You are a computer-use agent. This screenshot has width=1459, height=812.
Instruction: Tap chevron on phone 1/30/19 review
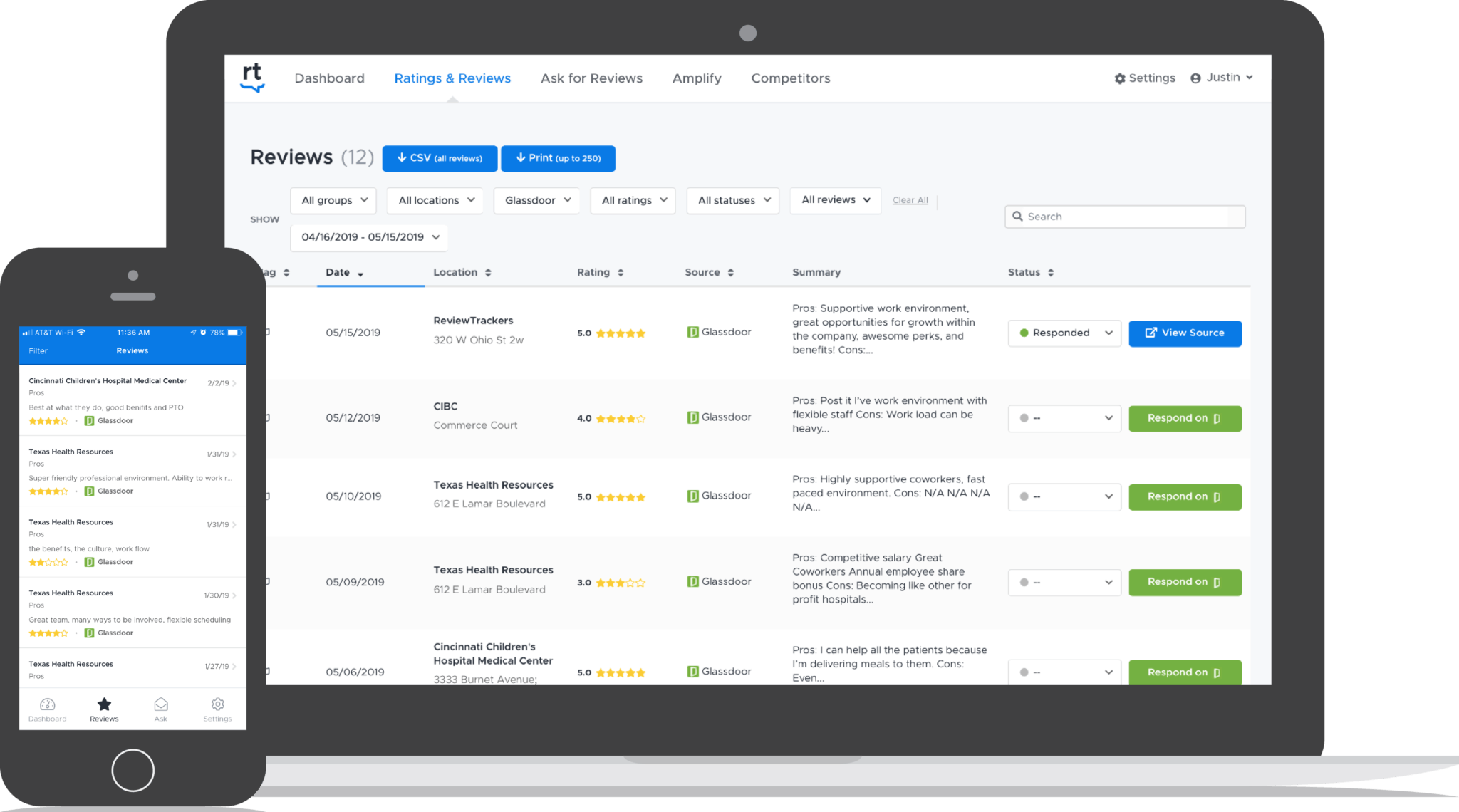point(234,595)
